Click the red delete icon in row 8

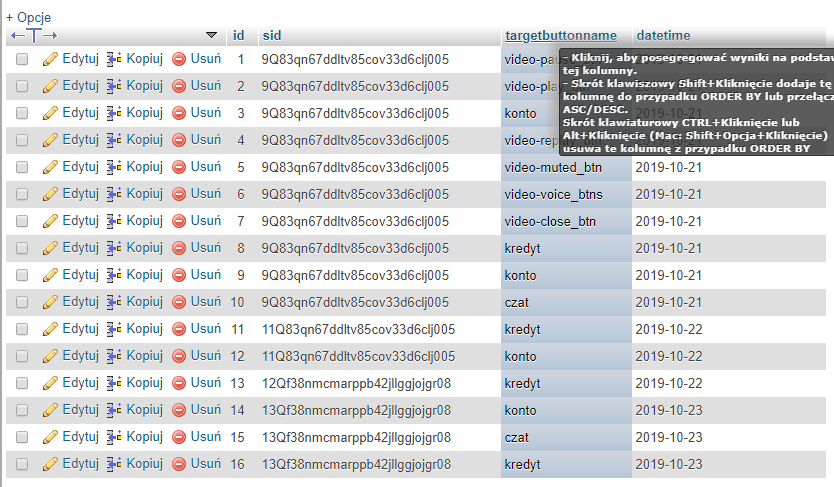[179, 248]
